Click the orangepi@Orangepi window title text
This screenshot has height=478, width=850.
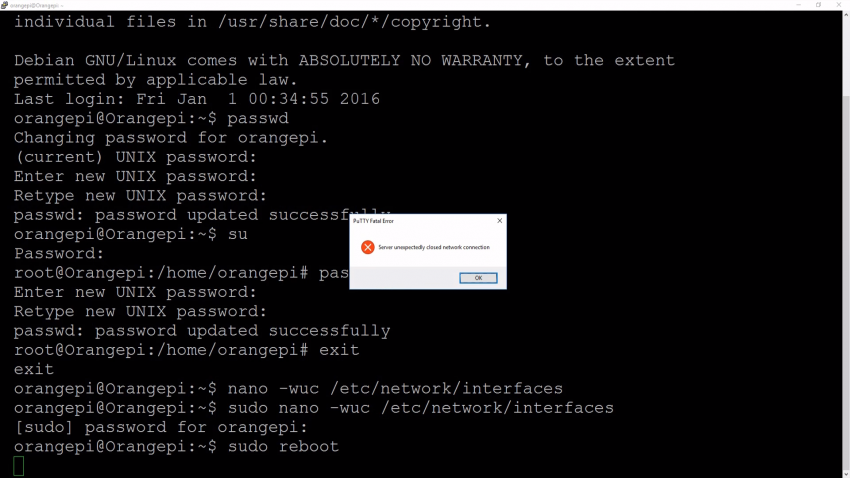click(35, 5)
